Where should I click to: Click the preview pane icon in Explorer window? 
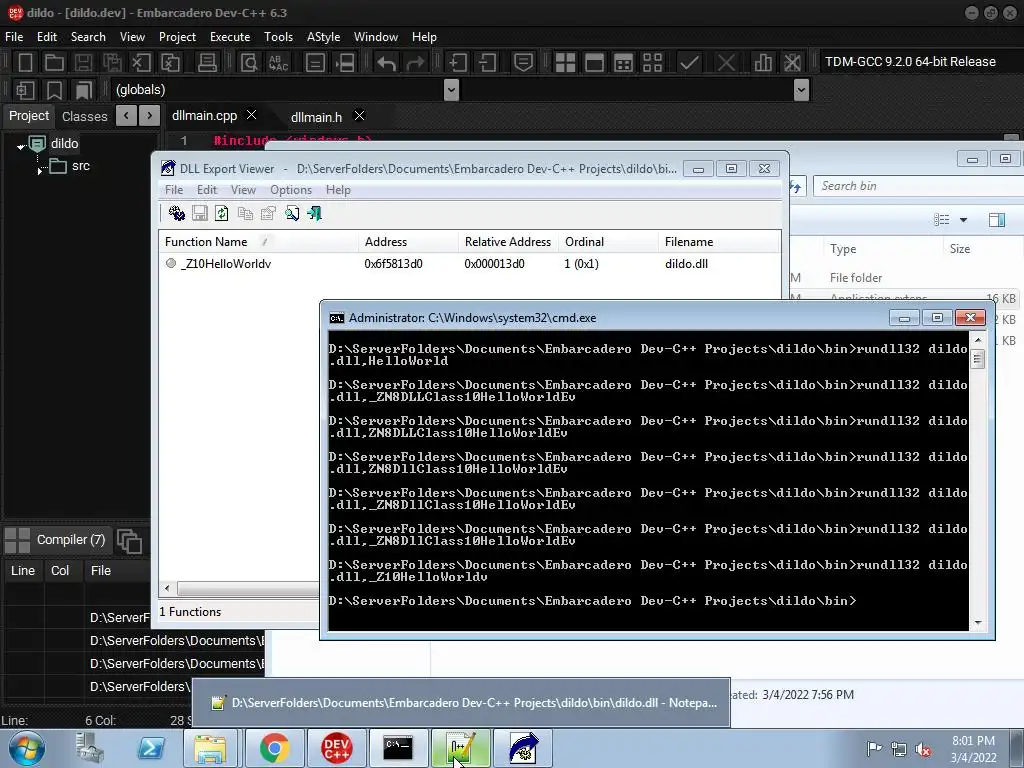pos(997,220)
